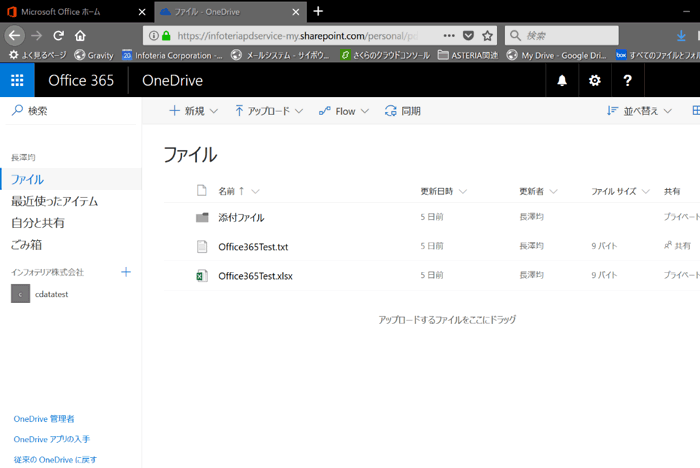Open 最近使ったアイテム in the sidebar
Screen dimensions: 700x468
pyautogui.click(x=54, y=201)
